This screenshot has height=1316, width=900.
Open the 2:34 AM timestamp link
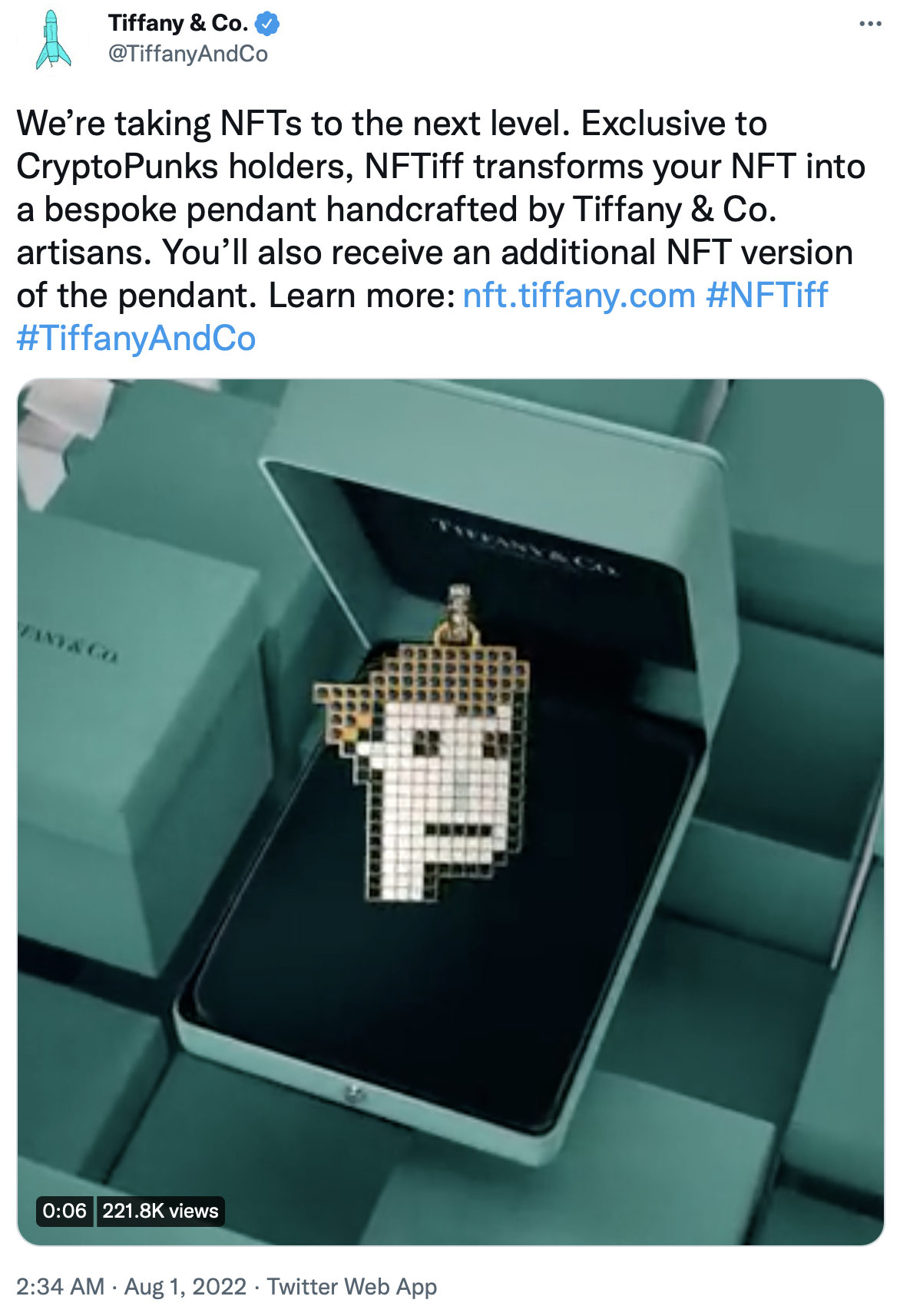click(61, 1286)
